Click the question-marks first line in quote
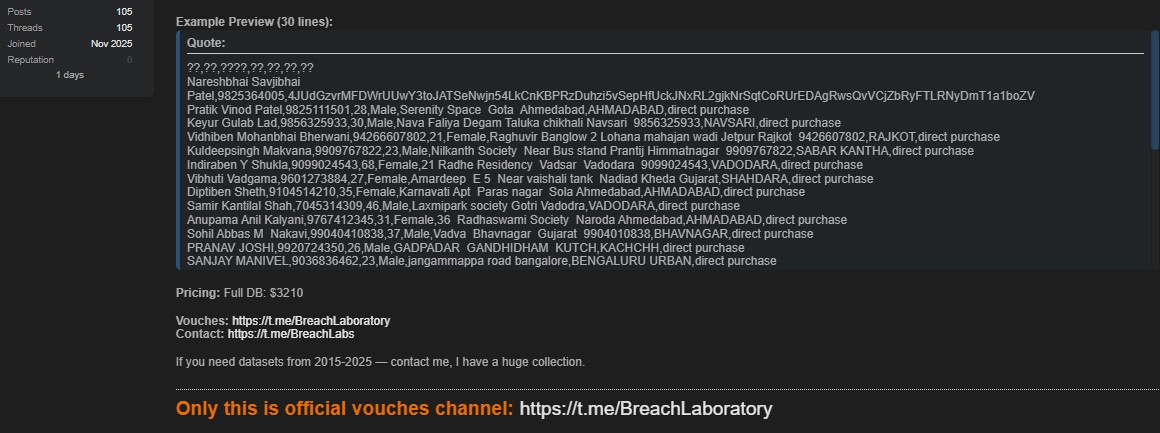 (250, 68)
